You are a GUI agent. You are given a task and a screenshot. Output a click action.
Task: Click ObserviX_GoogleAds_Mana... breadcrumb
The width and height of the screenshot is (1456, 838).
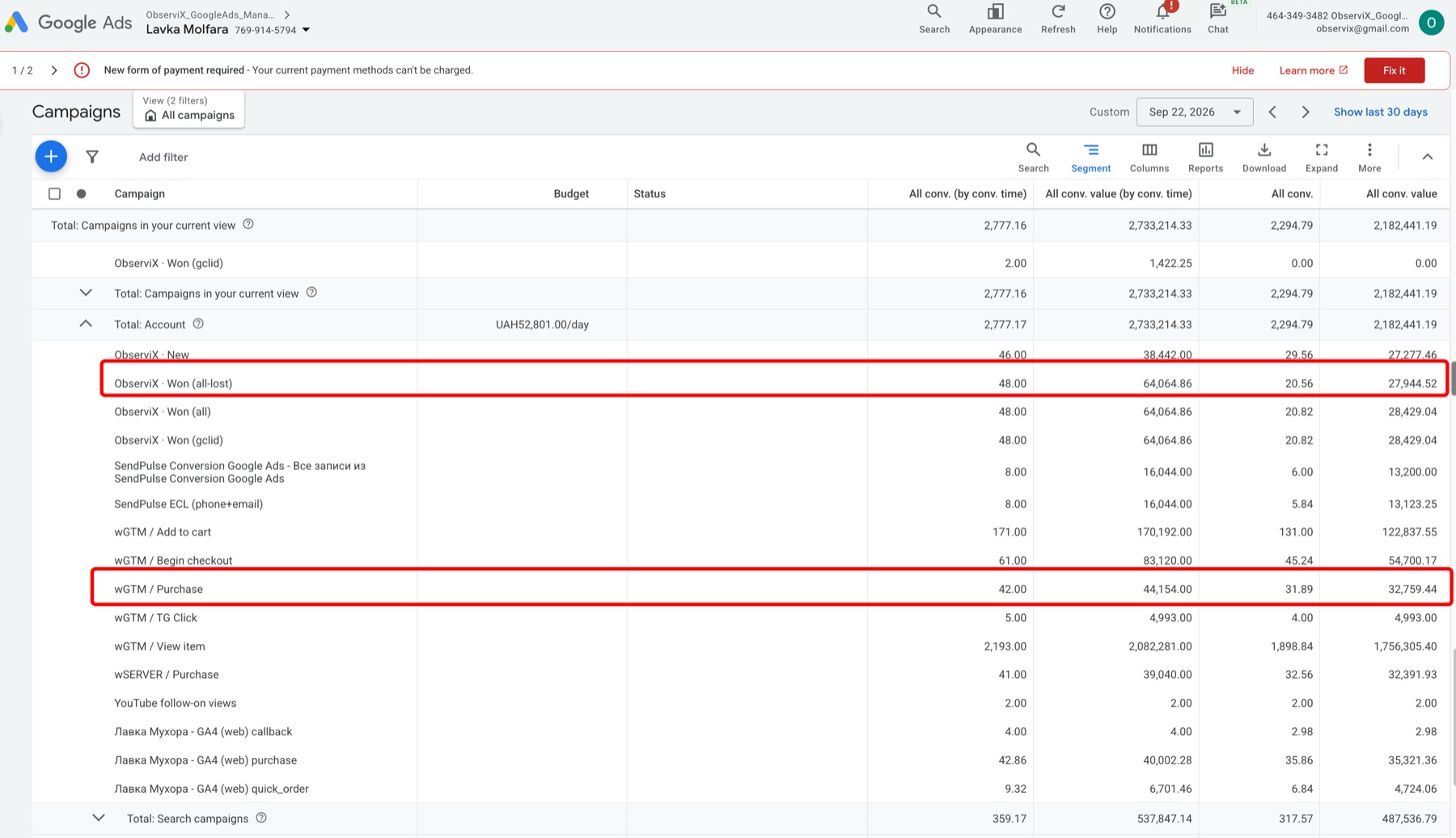point(210,15)
